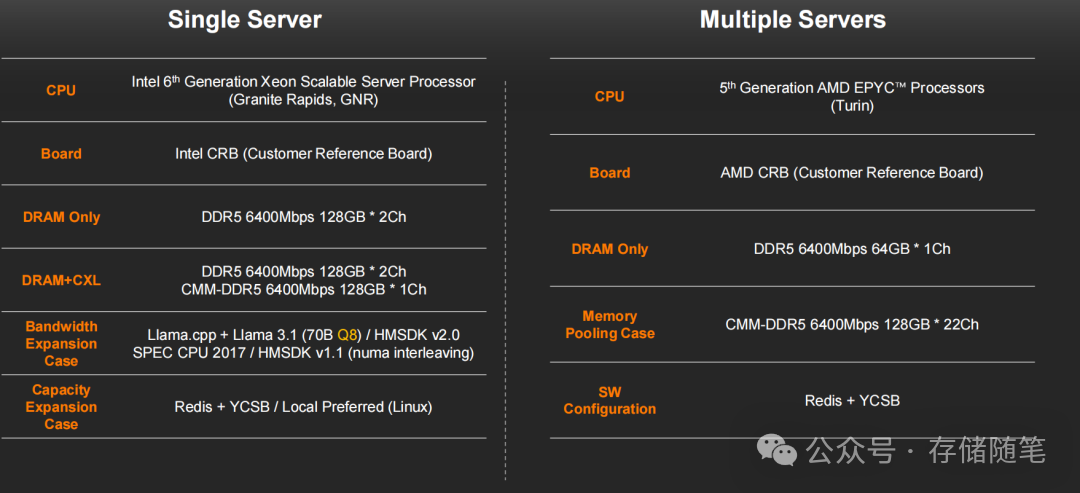The width and height of the screenshot is (1080, 493).
Task: Click the Multiple Servers heading
Action: pyautogui.click(x=792, y=20)
